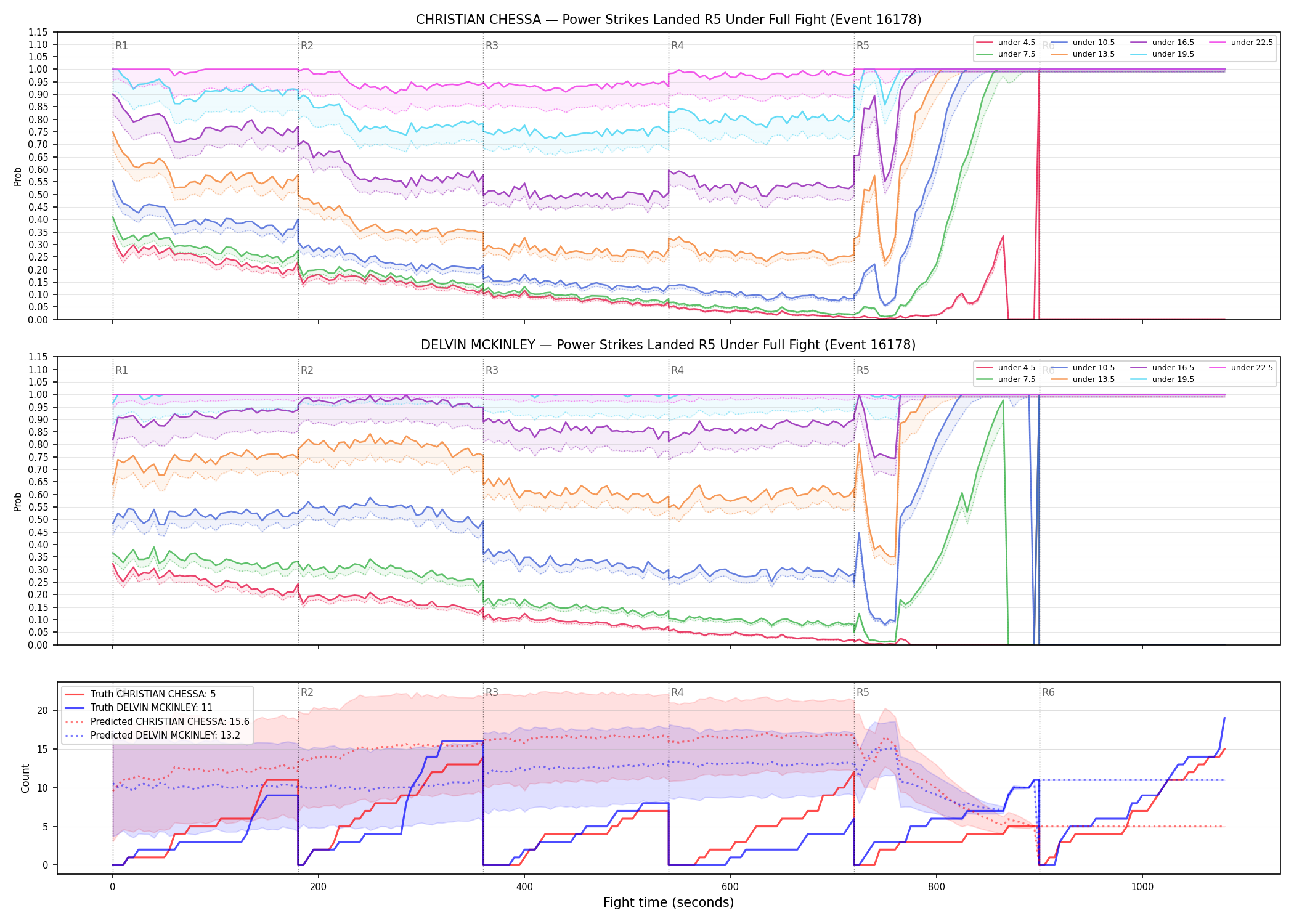Select 'under 22.5' in the CHESSA chart legend
This screenshot has width=1294, height=924.
coord(1241,43)
